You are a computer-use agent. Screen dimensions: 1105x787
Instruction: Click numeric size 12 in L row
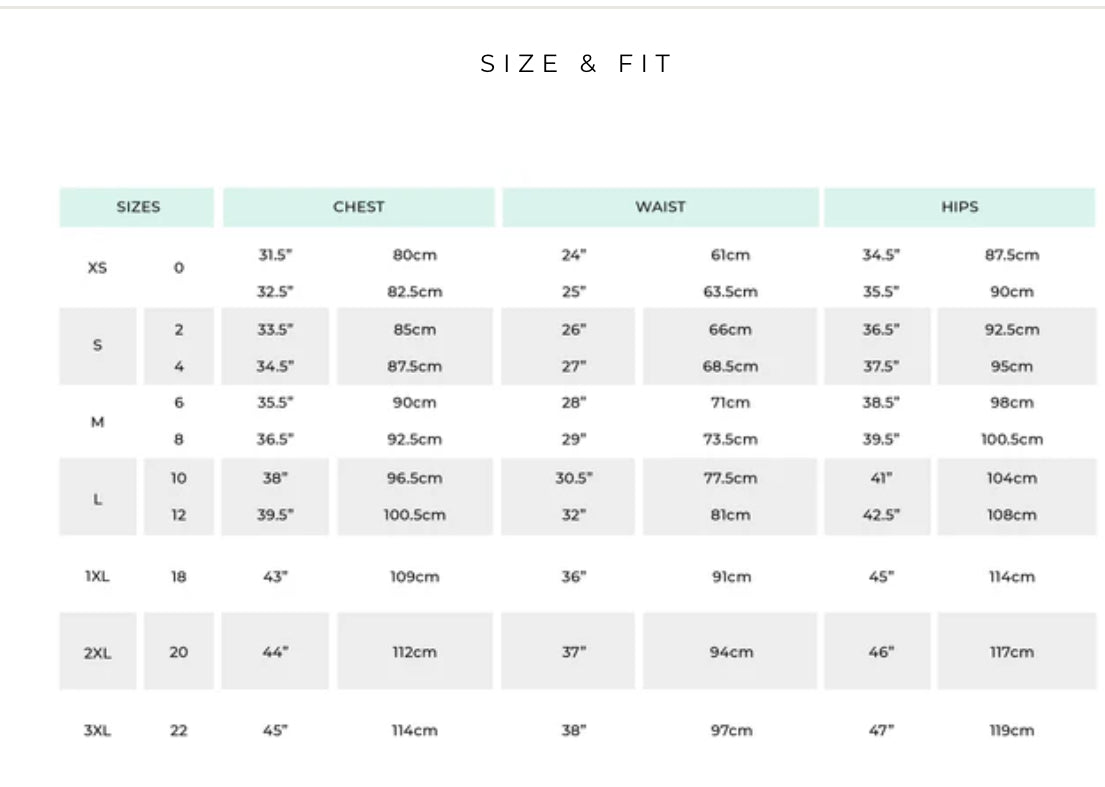(178, 515)
